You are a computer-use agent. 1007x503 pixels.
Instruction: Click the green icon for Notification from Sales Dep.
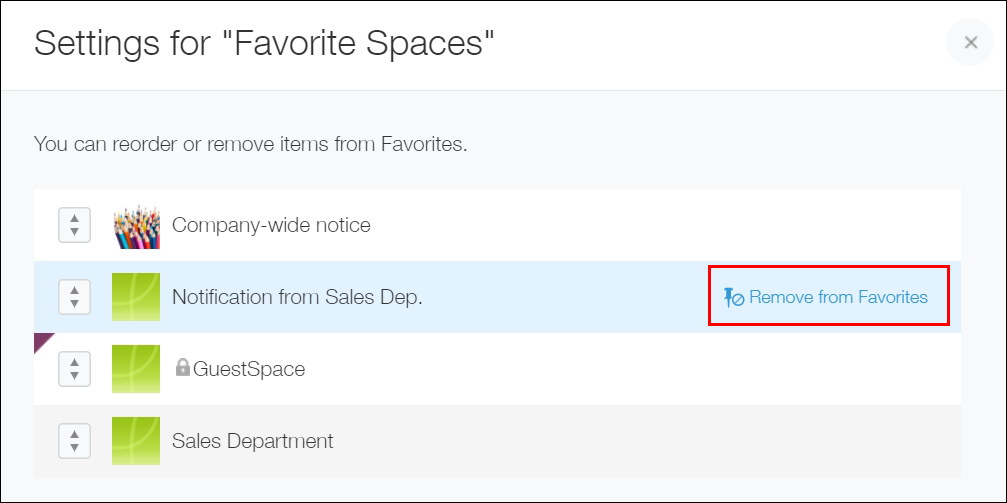136,297
